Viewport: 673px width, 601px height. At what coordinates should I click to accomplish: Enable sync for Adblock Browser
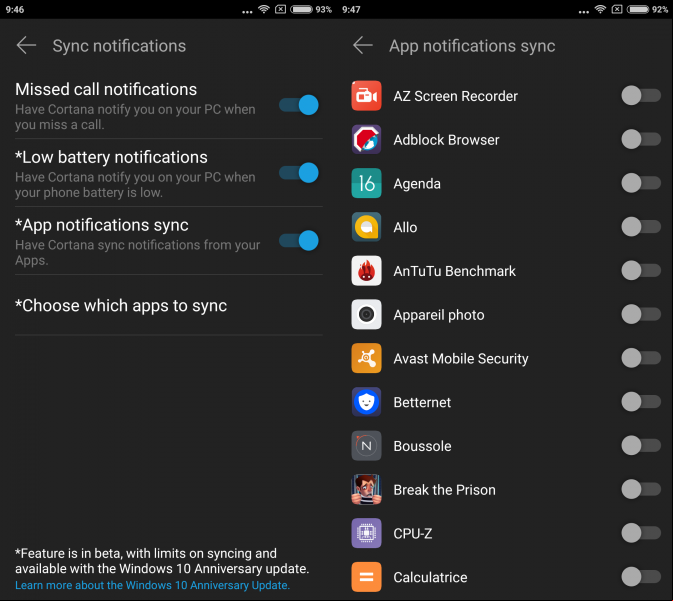tap(641, 140)
